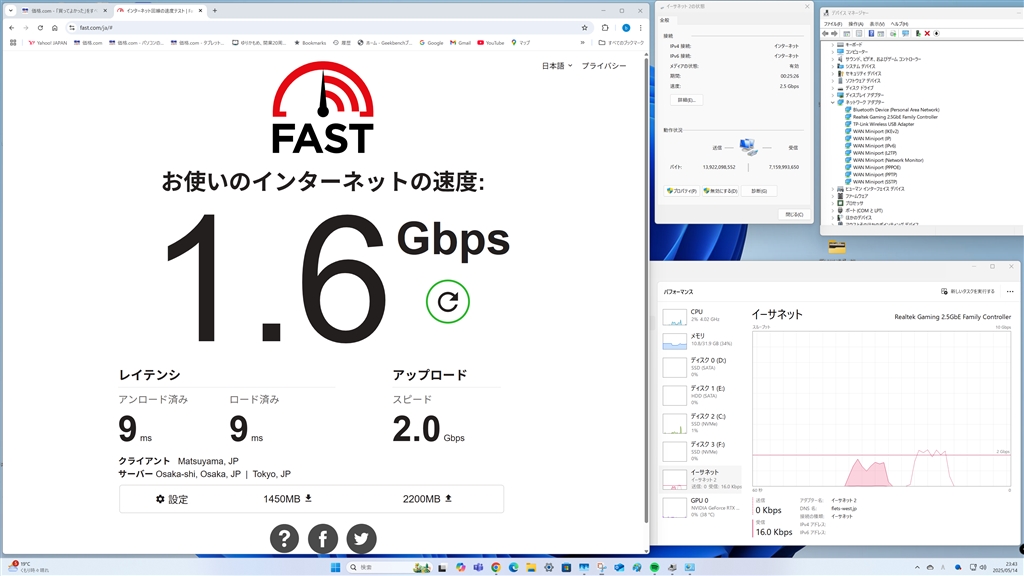Viewport: 1024px width, 576px height.
Task: Open the Gmail bookmark
Action: click(460, 42)
